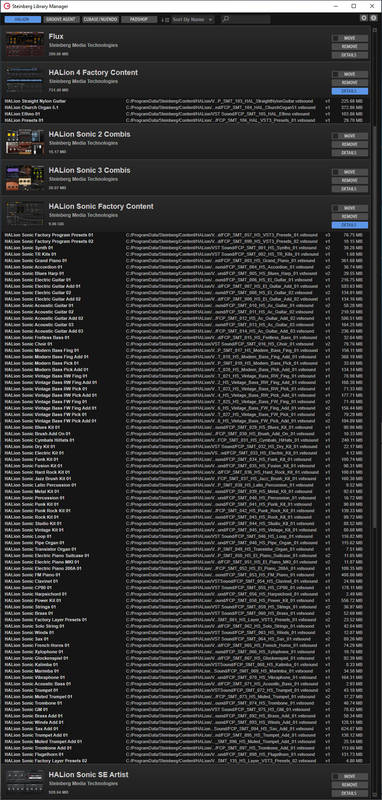Select row HALion Sonic Pipe Organ 01

tap(186, 543)
